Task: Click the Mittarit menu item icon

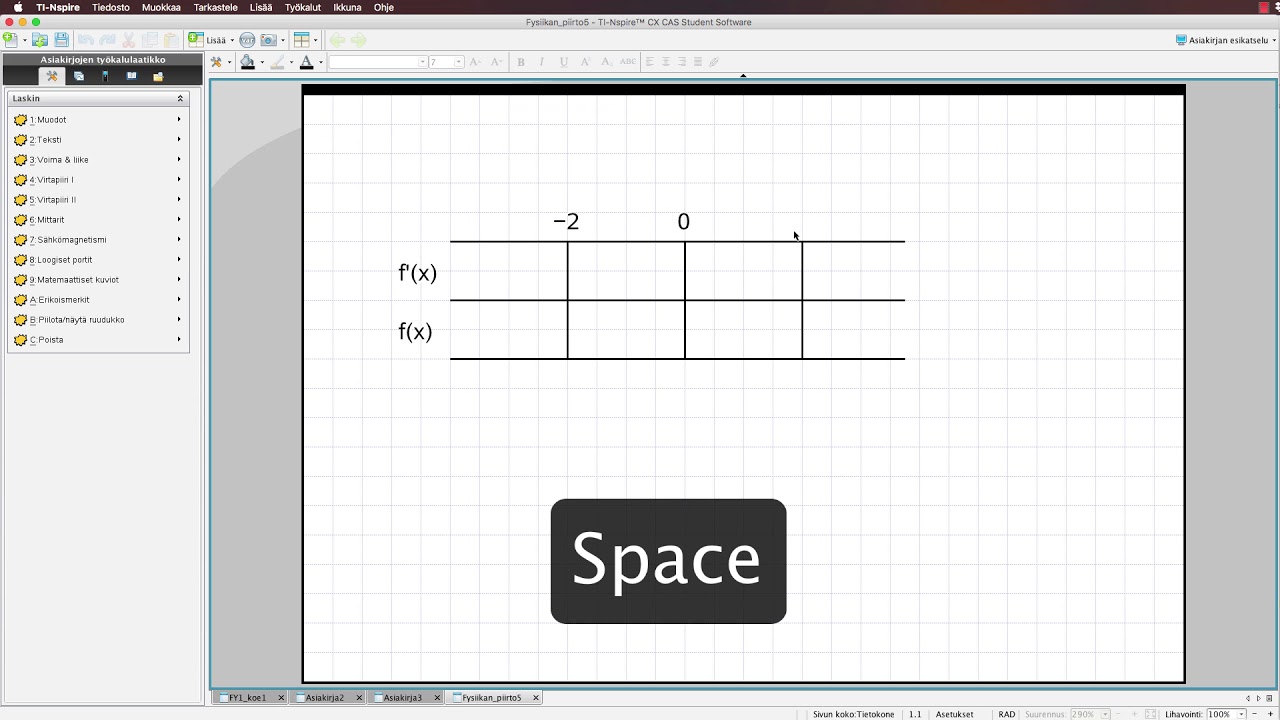Action: tap(20, 220)
